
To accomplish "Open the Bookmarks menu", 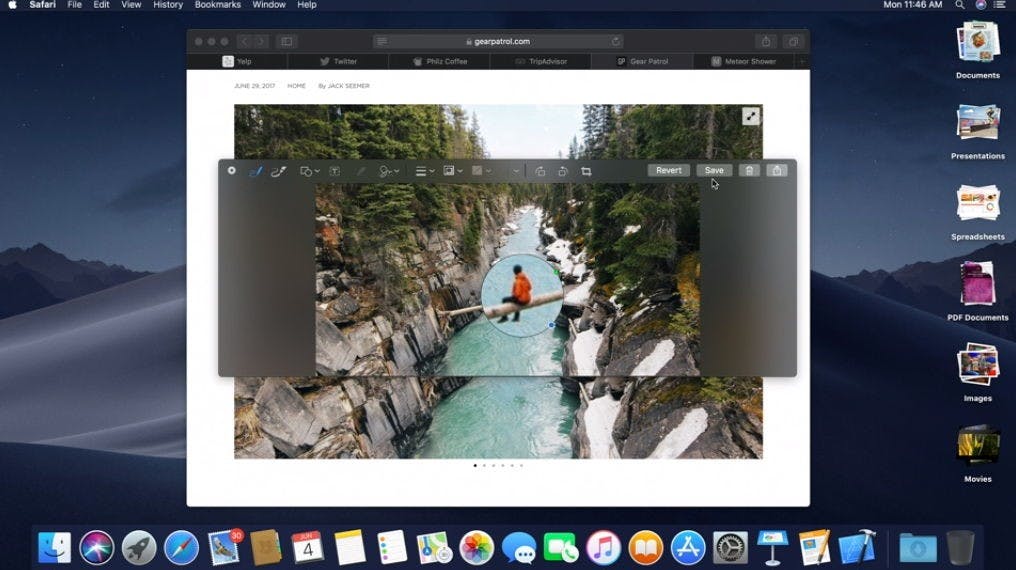I will (x=218, y=5).
